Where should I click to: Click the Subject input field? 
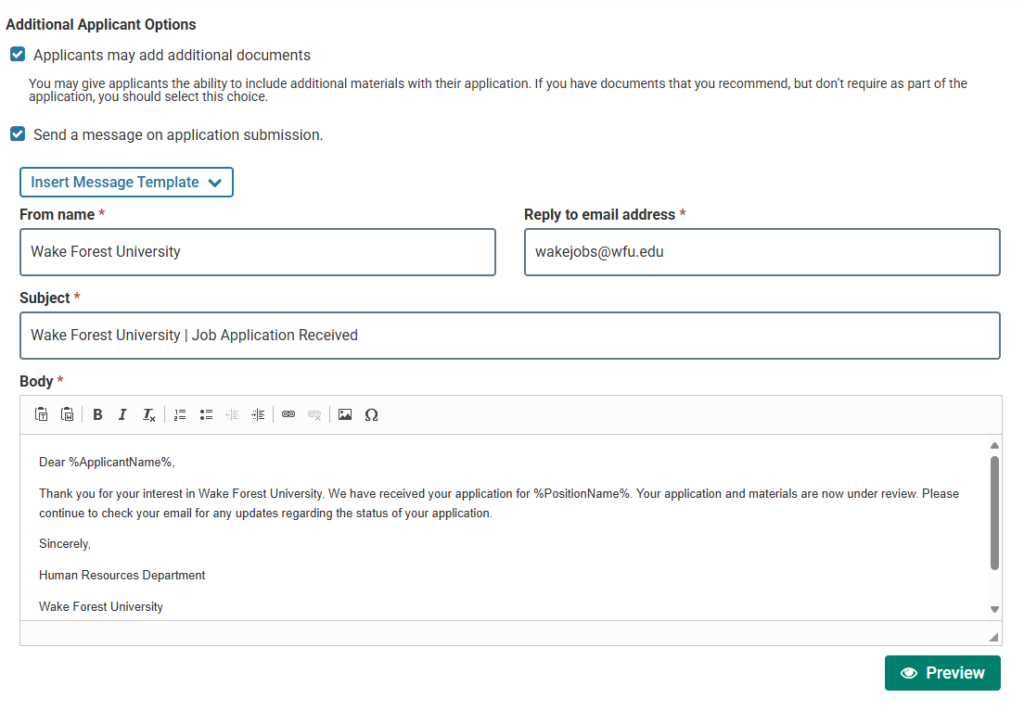tap(510, 336)
